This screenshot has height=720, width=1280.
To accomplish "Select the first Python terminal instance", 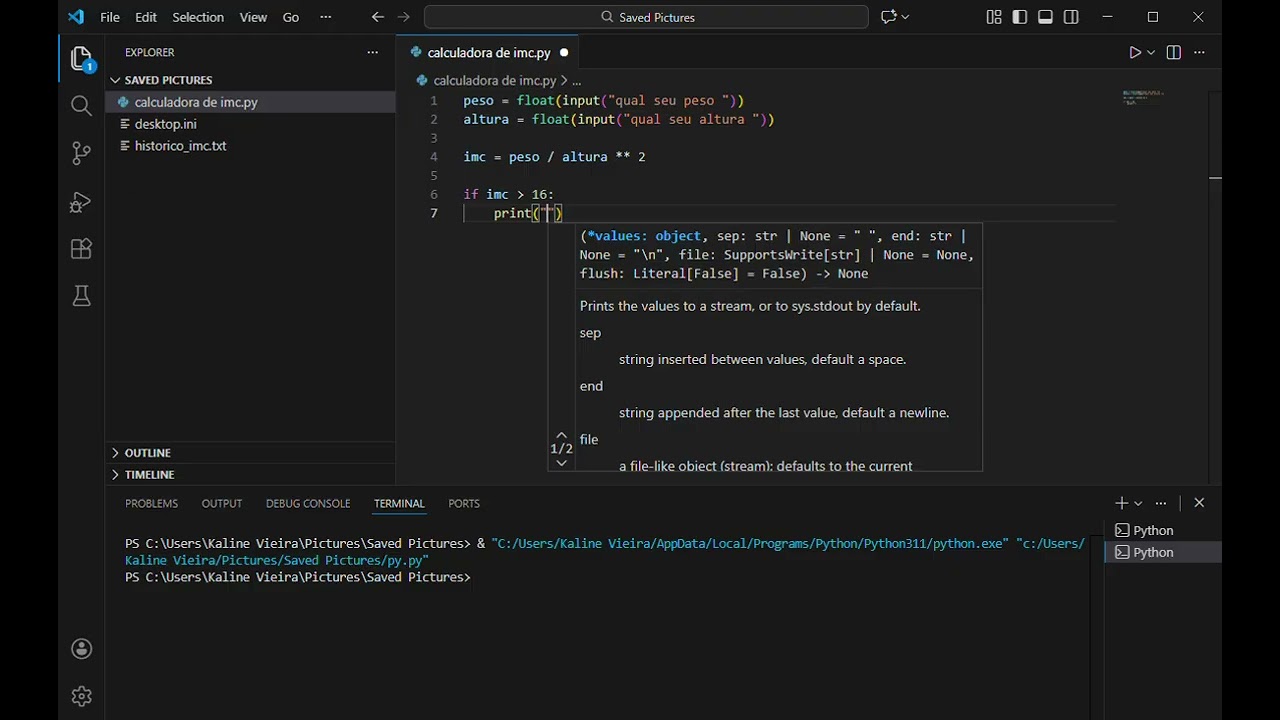I will point(1163,530).
